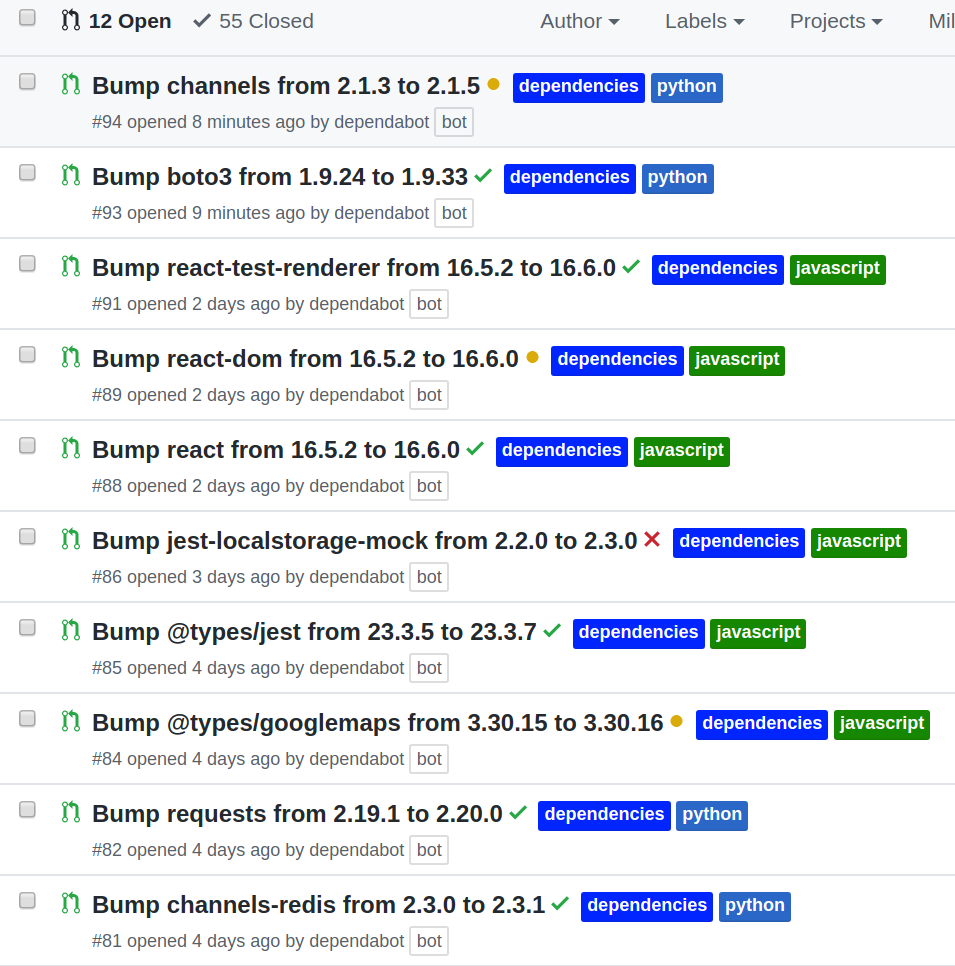Click pull request icon for channels-redis bump

click(x=71, y=903)
